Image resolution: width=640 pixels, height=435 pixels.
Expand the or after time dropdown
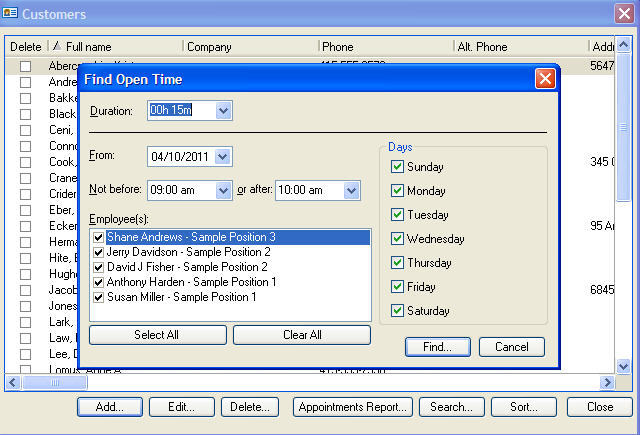(x=351, y=191)
